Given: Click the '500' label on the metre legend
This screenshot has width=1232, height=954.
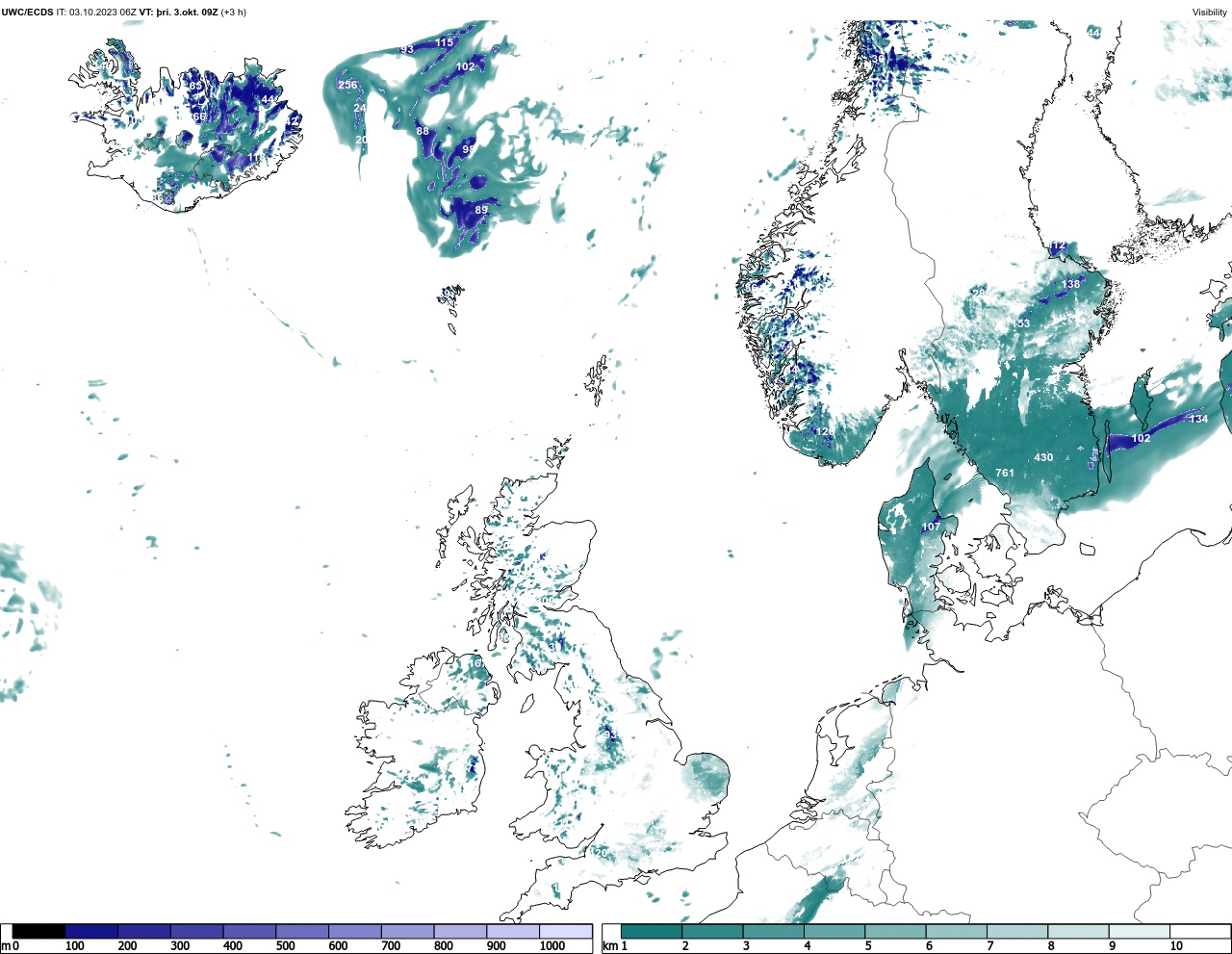Looking at the screenshot, I should (285, 945).
